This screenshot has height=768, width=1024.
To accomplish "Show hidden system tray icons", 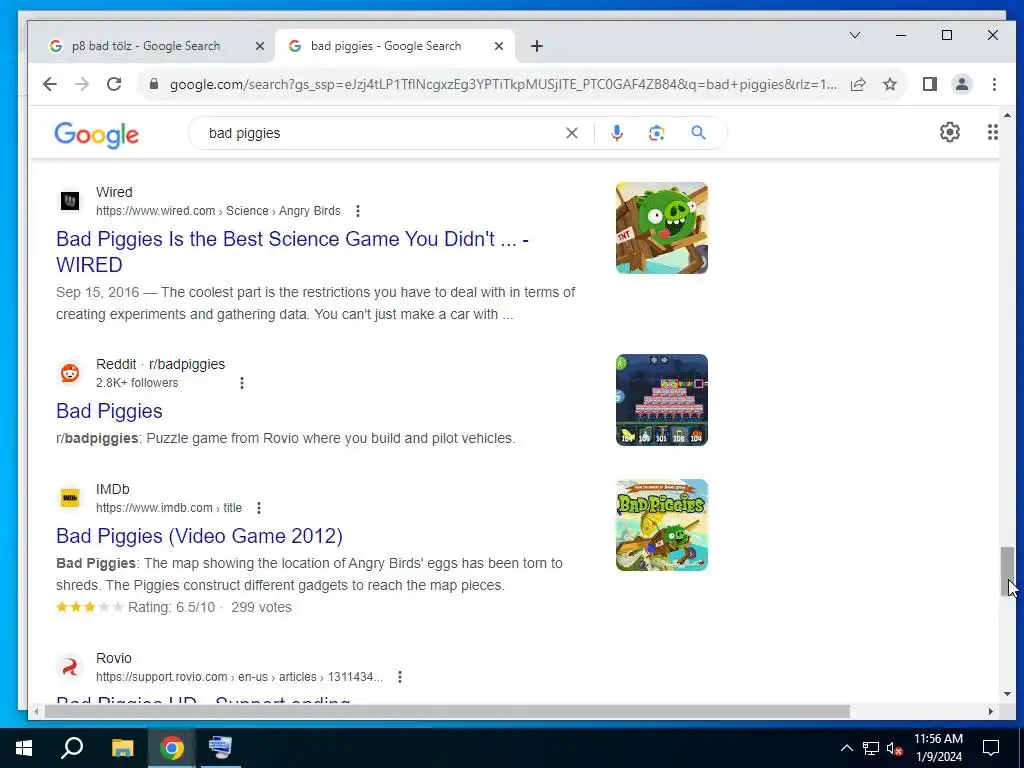I will click(846, 748).
